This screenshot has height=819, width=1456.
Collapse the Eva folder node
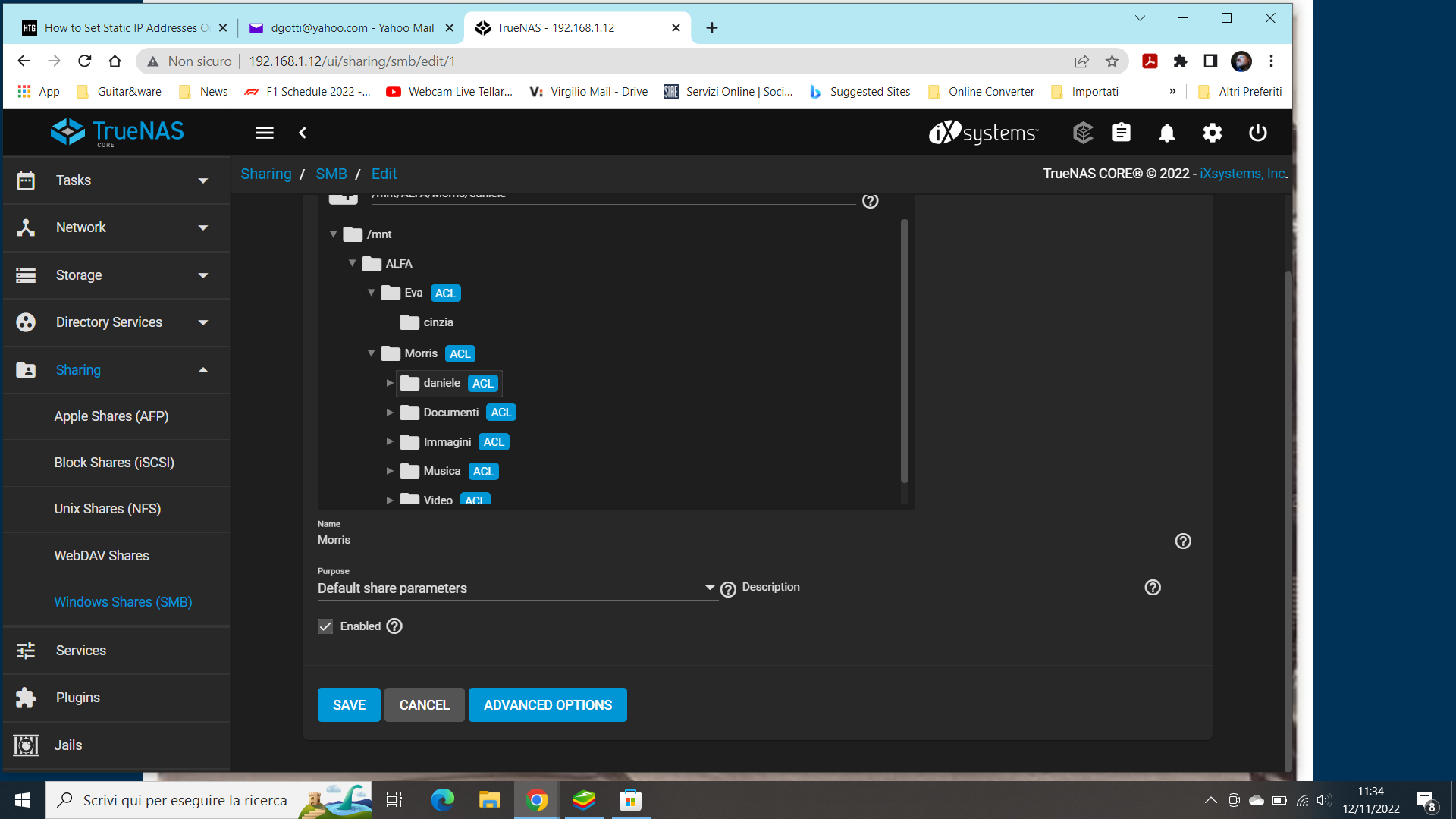[x=371, y=293]
